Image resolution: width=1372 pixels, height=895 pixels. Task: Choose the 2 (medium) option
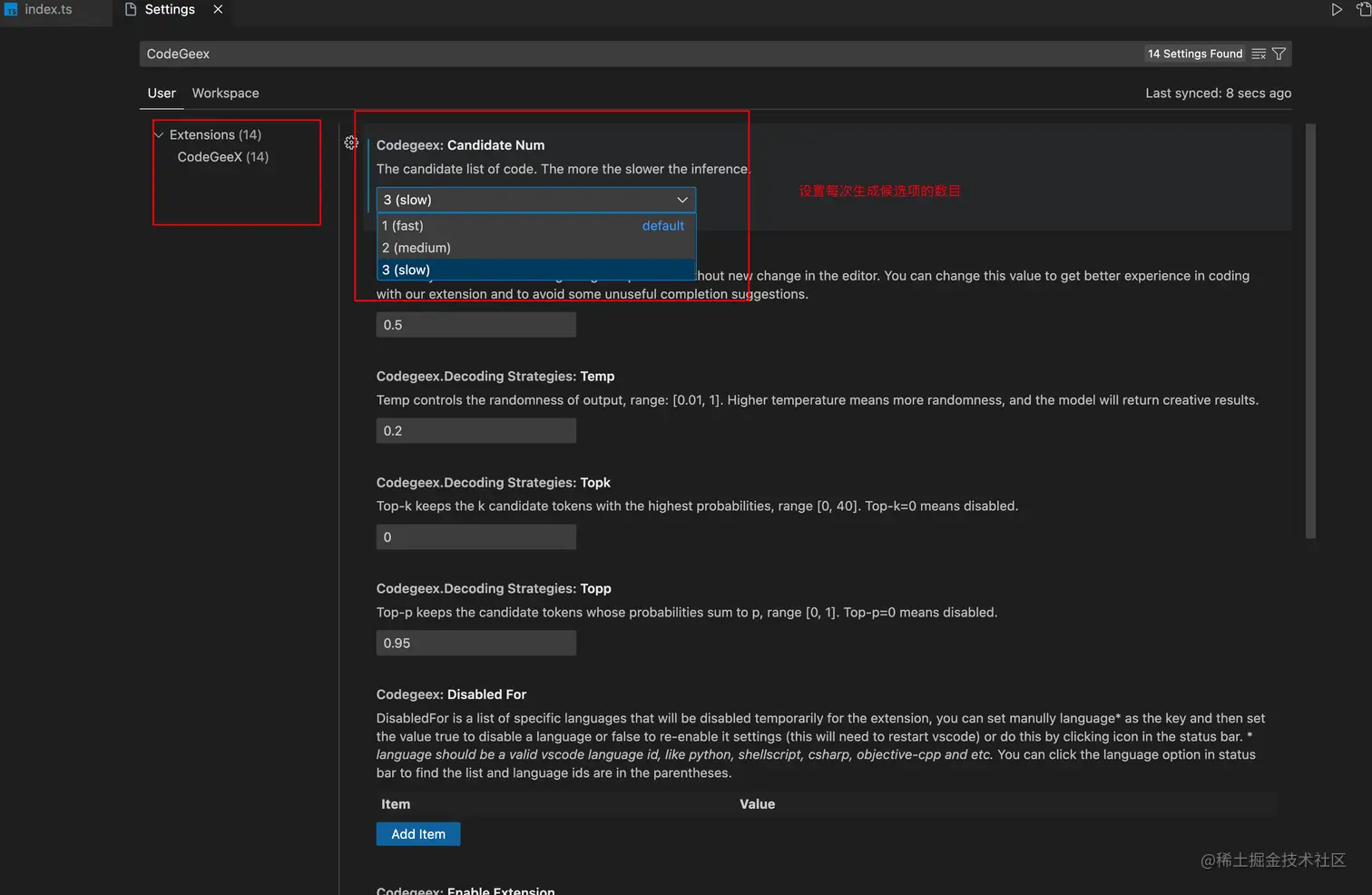pos(536,248)
